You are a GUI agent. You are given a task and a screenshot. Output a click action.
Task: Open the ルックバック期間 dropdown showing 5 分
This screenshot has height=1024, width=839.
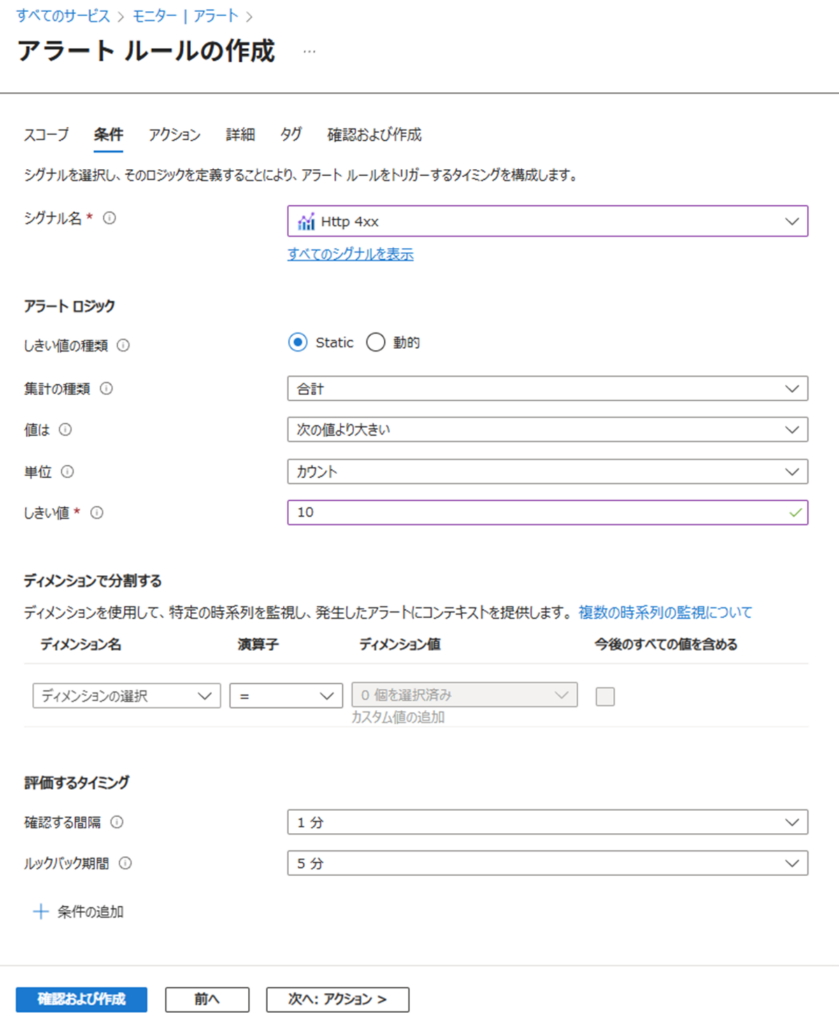coord(547,863)
